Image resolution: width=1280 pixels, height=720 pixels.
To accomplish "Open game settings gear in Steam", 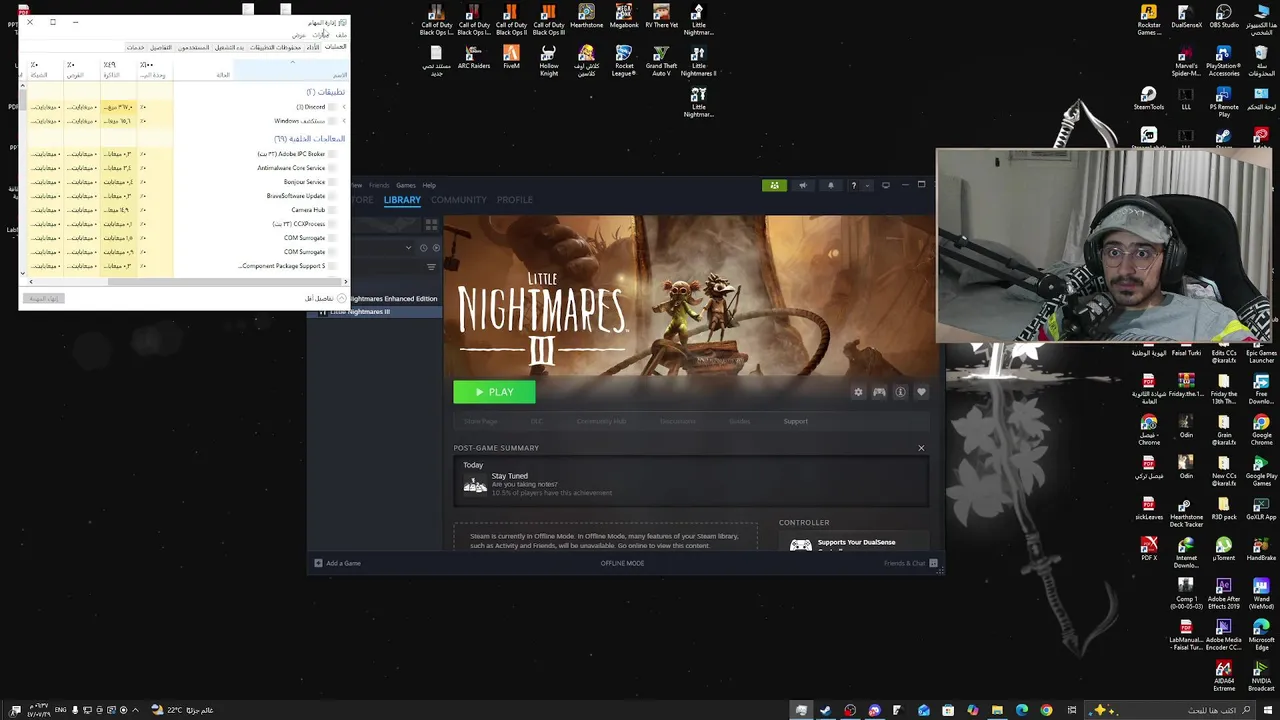I will click(858, 392).
